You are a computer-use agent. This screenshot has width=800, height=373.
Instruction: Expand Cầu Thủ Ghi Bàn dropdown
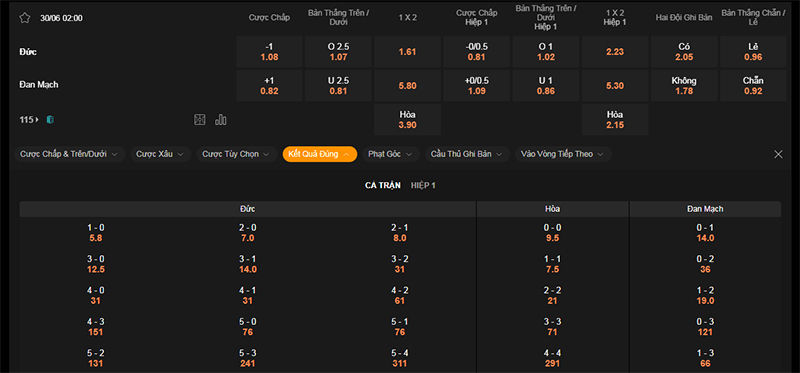pyautogui.click(x=467, y=154)
